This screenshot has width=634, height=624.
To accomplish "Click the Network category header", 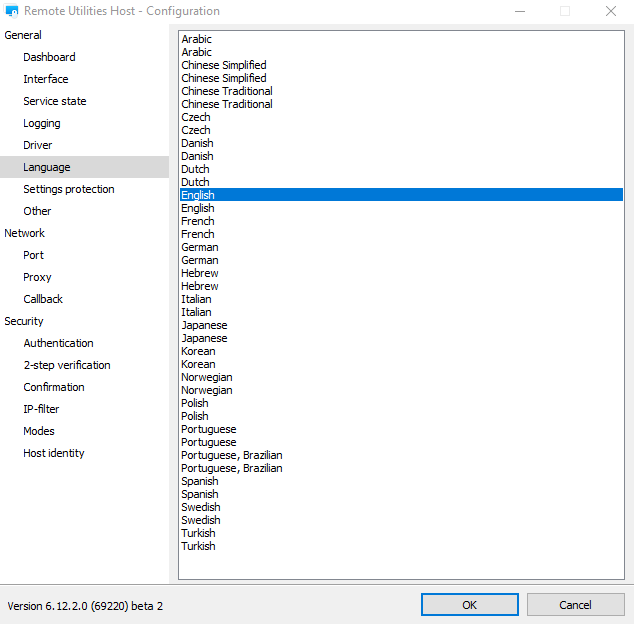I will tap(25, 233).
